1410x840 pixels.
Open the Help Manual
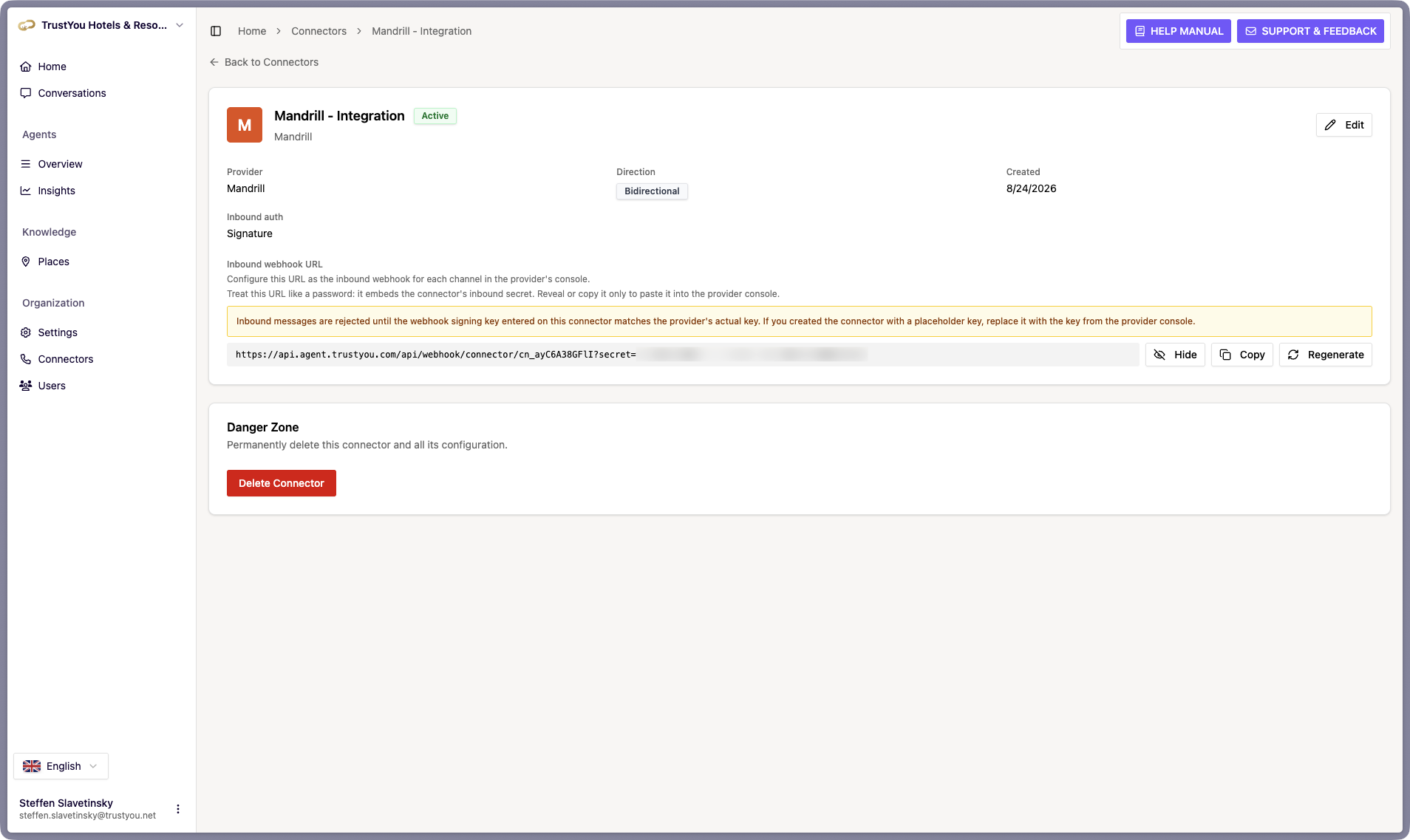pos(1178,31)
